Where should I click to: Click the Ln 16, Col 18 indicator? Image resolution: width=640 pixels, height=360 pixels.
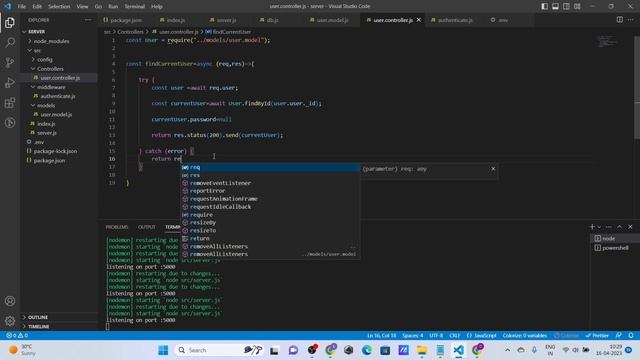click(381, 335)
